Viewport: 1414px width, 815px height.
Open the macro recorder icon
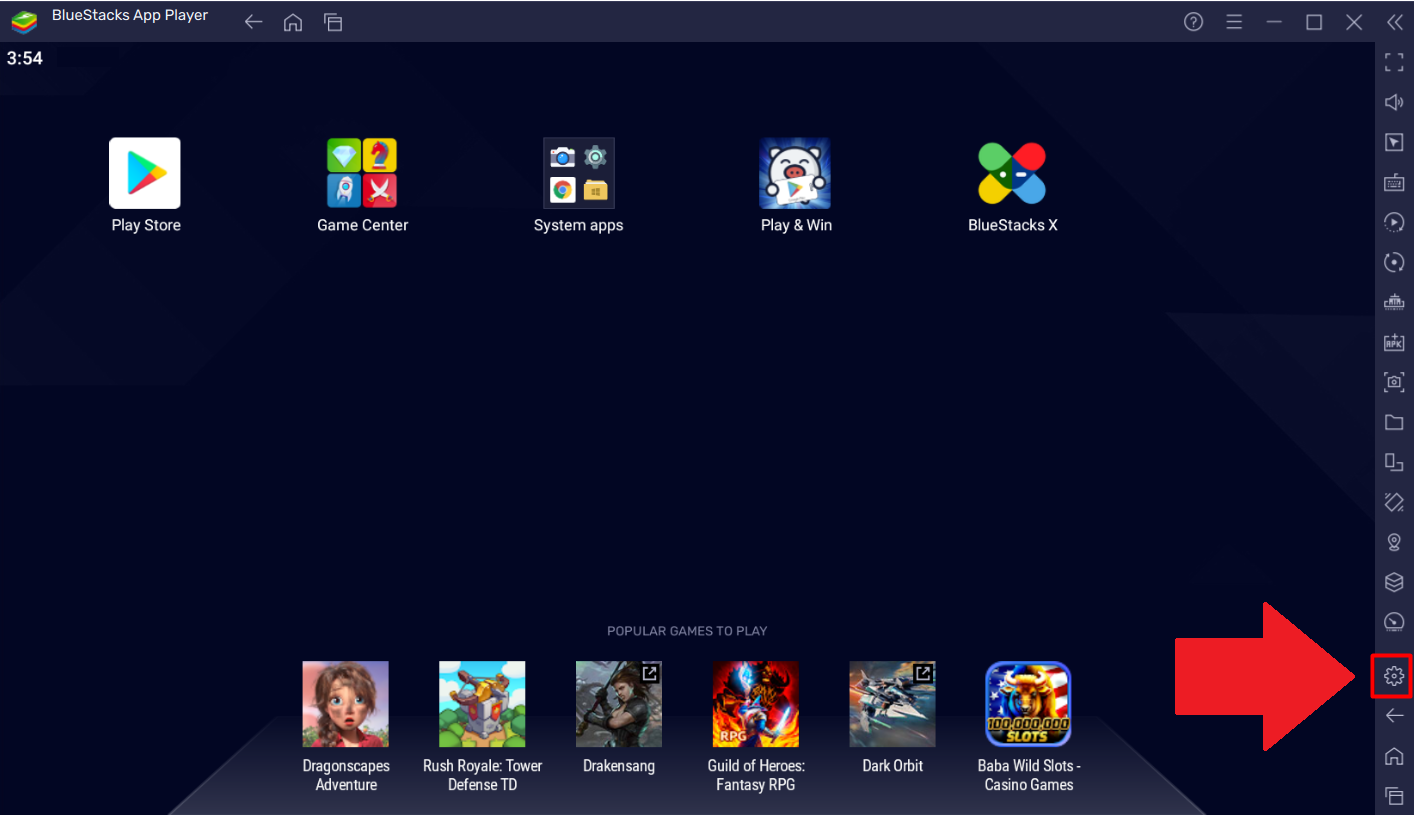1394,222
